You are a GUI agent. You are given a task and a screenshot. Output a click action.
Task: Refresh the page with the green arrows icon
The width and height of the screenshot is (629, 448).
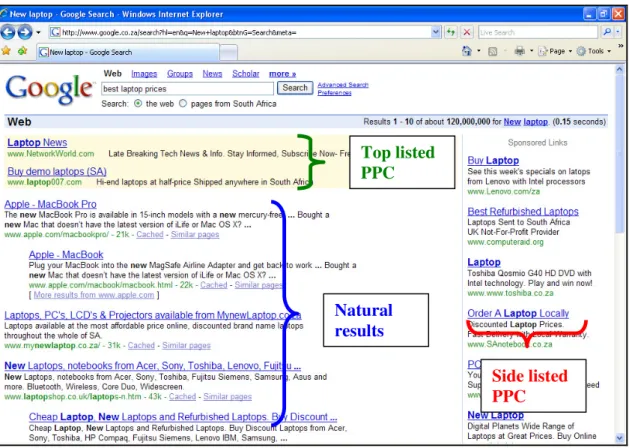click(451, 32)
